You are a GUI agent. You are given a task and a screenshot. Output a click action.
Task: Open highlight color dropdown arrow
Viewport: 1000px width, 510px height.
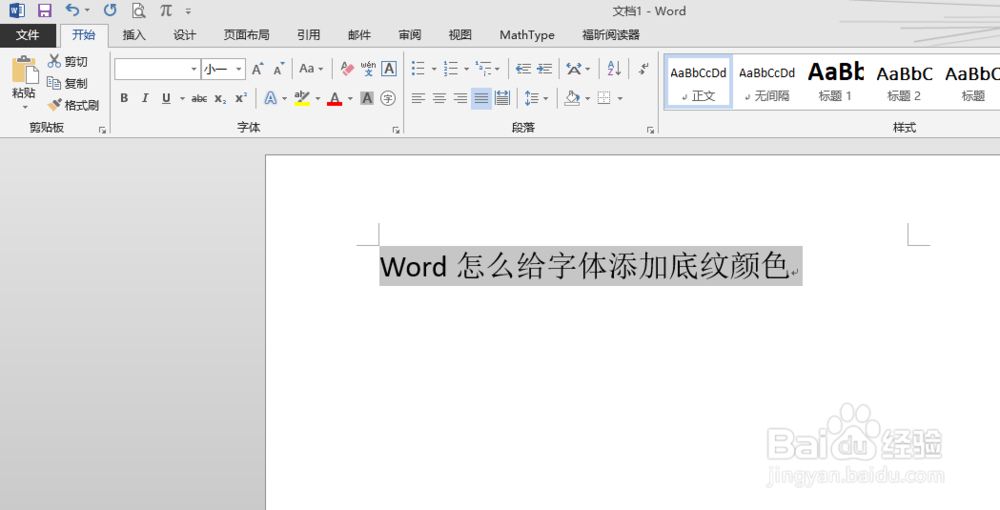pyautogui.click(x=318, y=99)
